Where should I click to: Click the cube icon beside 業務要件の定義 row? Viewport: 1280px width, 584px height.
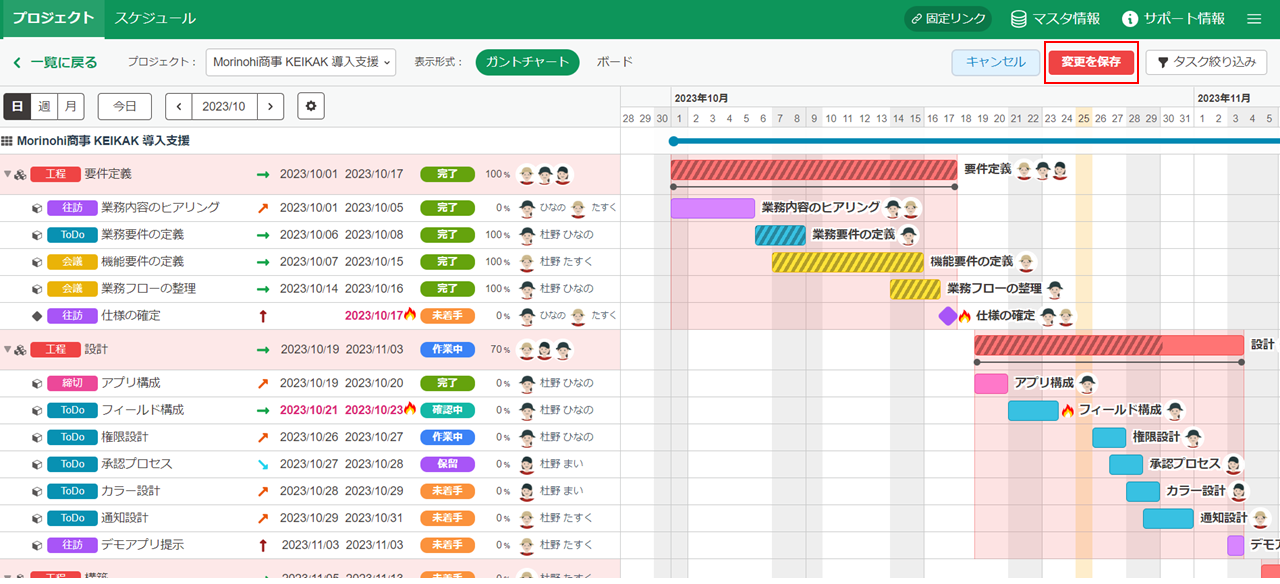click(x=37, y=235)
